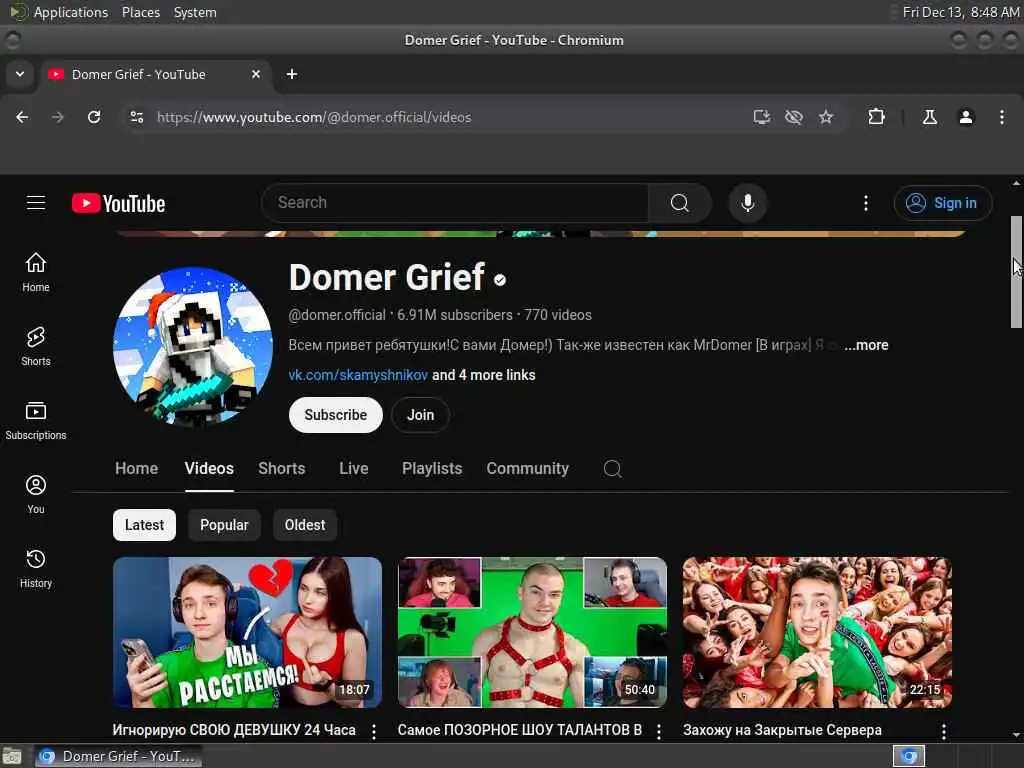Select the Popular sort filter

tap(224, 525)
